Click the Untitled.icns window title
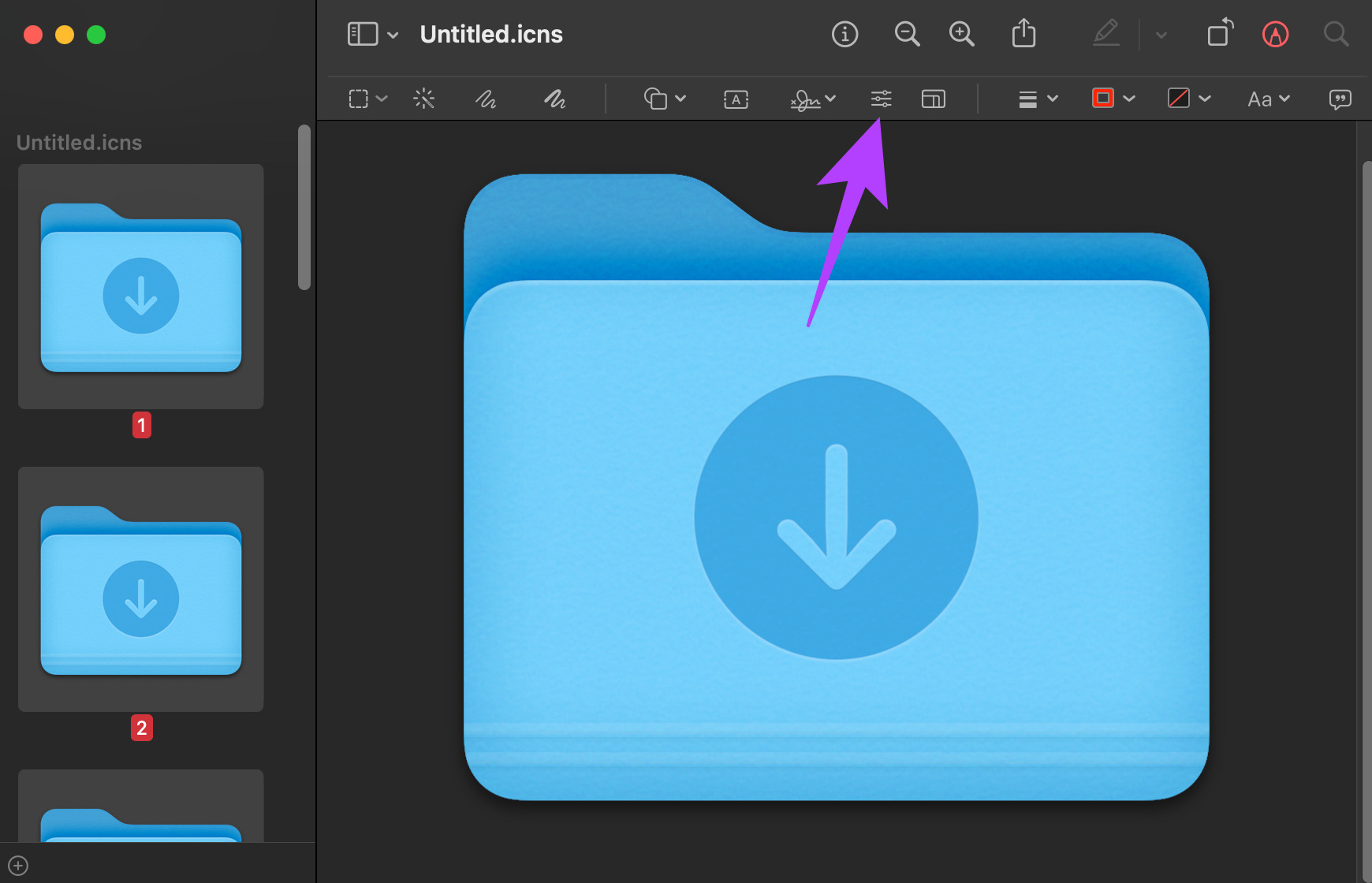Image resolution: width=1372 pixels, height=883 pixels. pos(491,35)
